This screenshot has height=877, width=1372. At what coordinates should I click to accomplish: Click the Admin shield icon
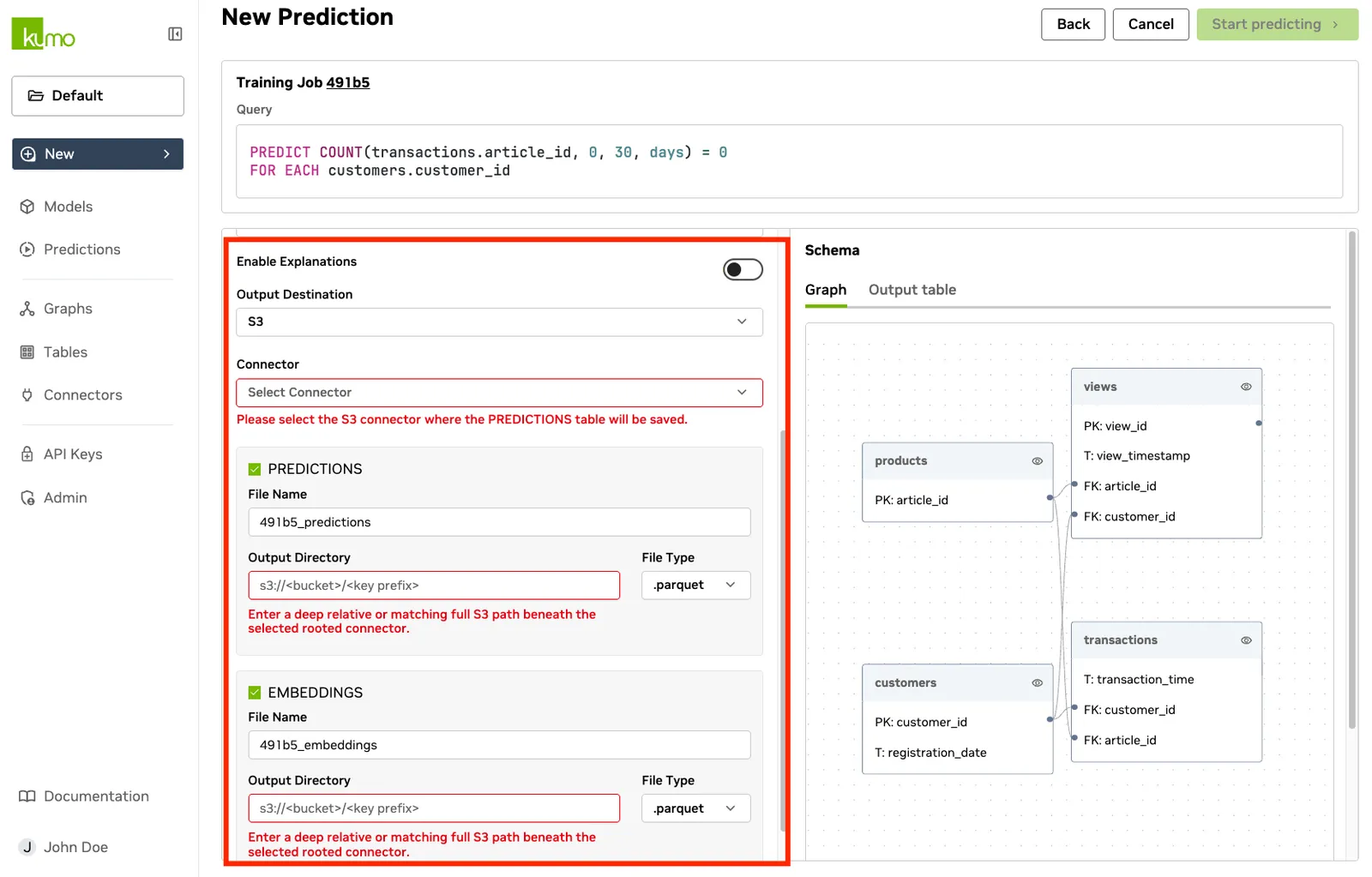(x=27, y=498)
